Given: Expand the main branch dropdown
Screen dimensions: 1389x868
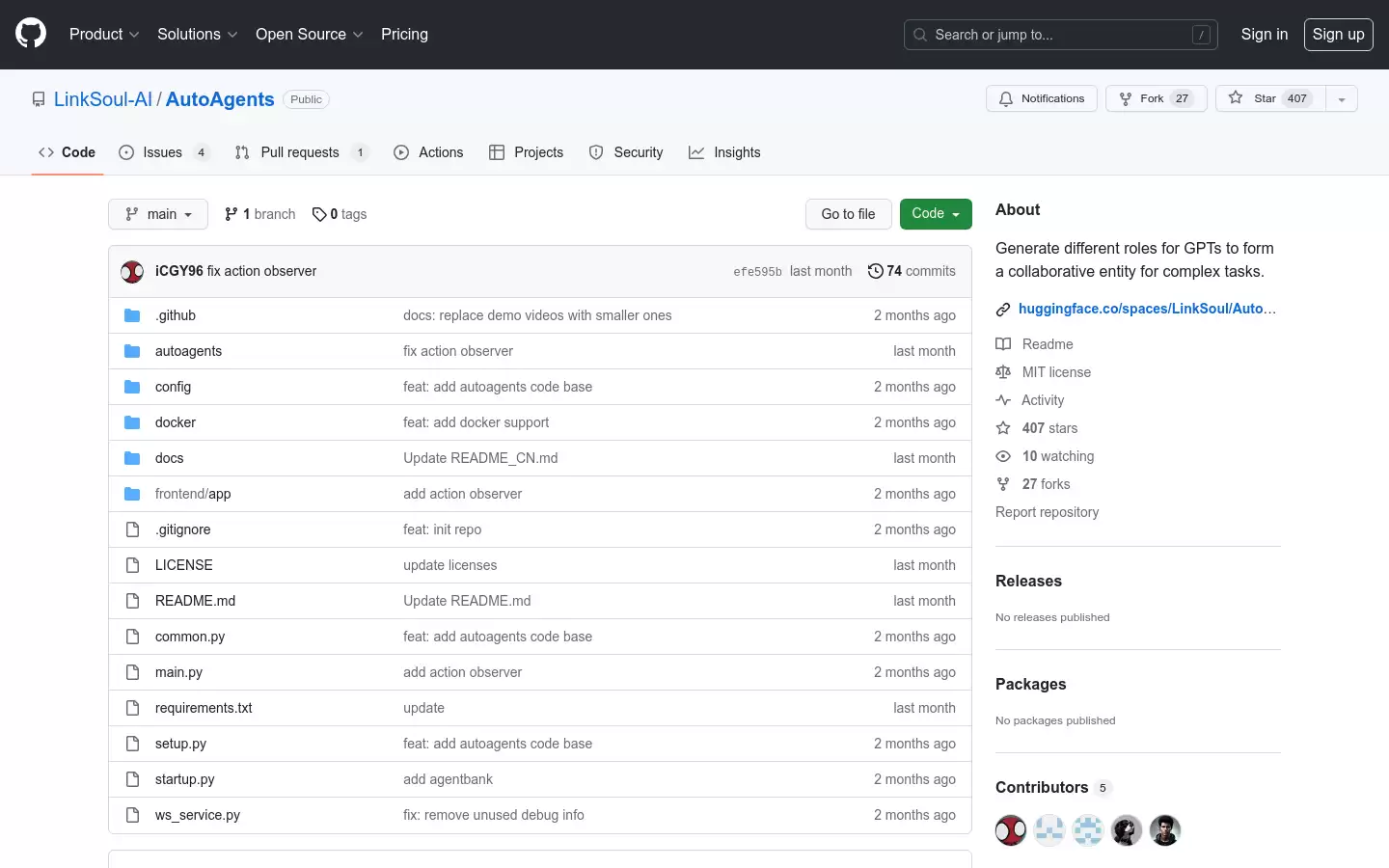Looking at the screenshot, I should [x=158, y=214].
